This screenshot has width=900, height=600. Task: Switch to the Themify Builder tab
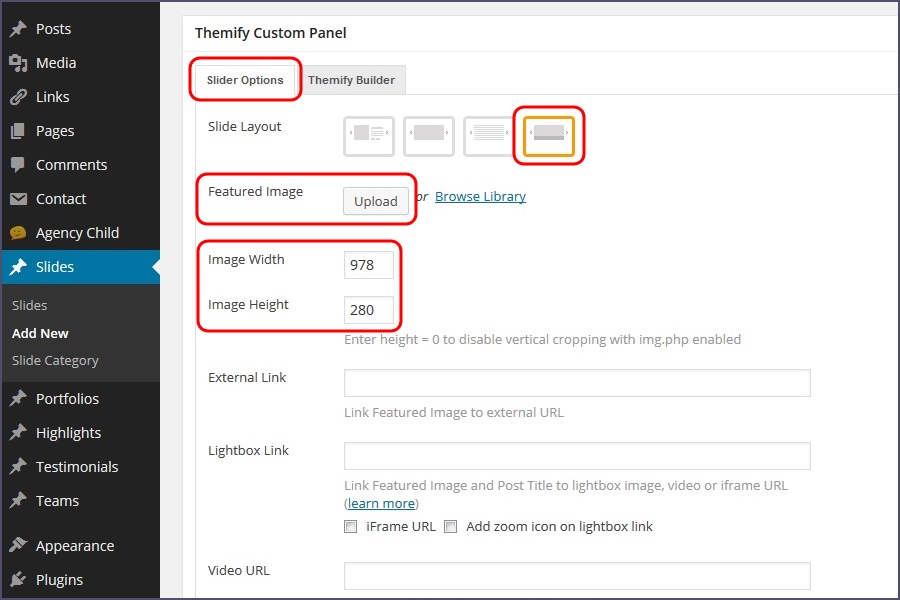(x=351, y=80)
